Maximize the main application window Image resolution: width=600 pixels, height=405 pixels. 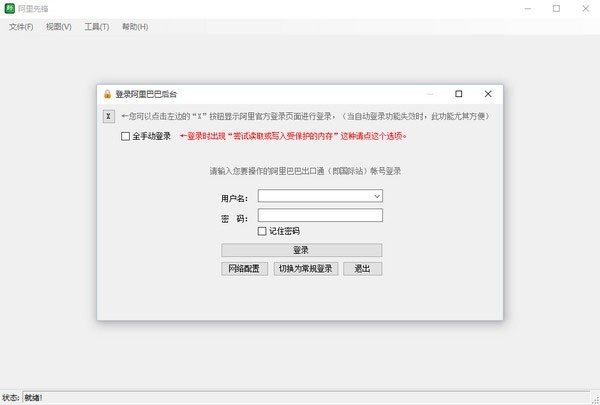556,8
